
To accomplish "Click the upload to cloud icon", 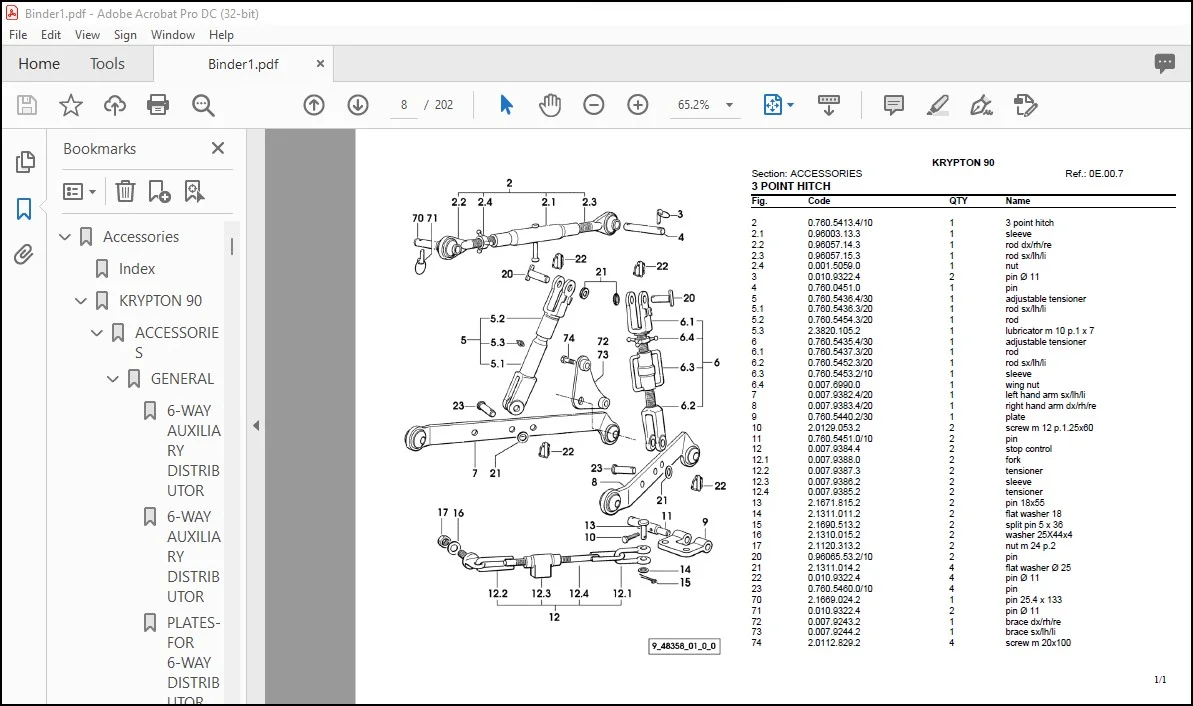I will [115, 105].
